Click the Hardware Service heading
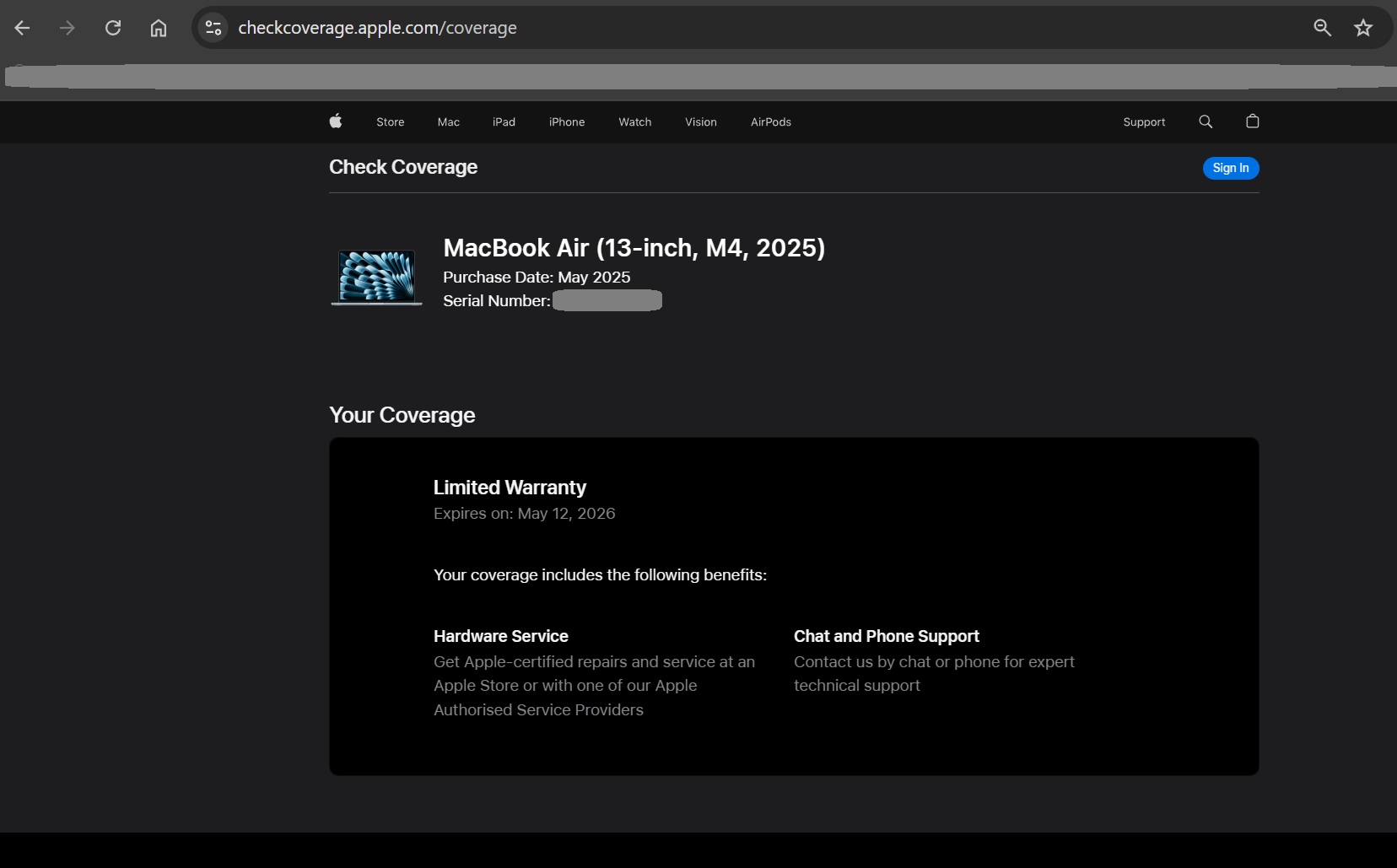Viewport: 1397px width, 868px height. click(501, 636)
